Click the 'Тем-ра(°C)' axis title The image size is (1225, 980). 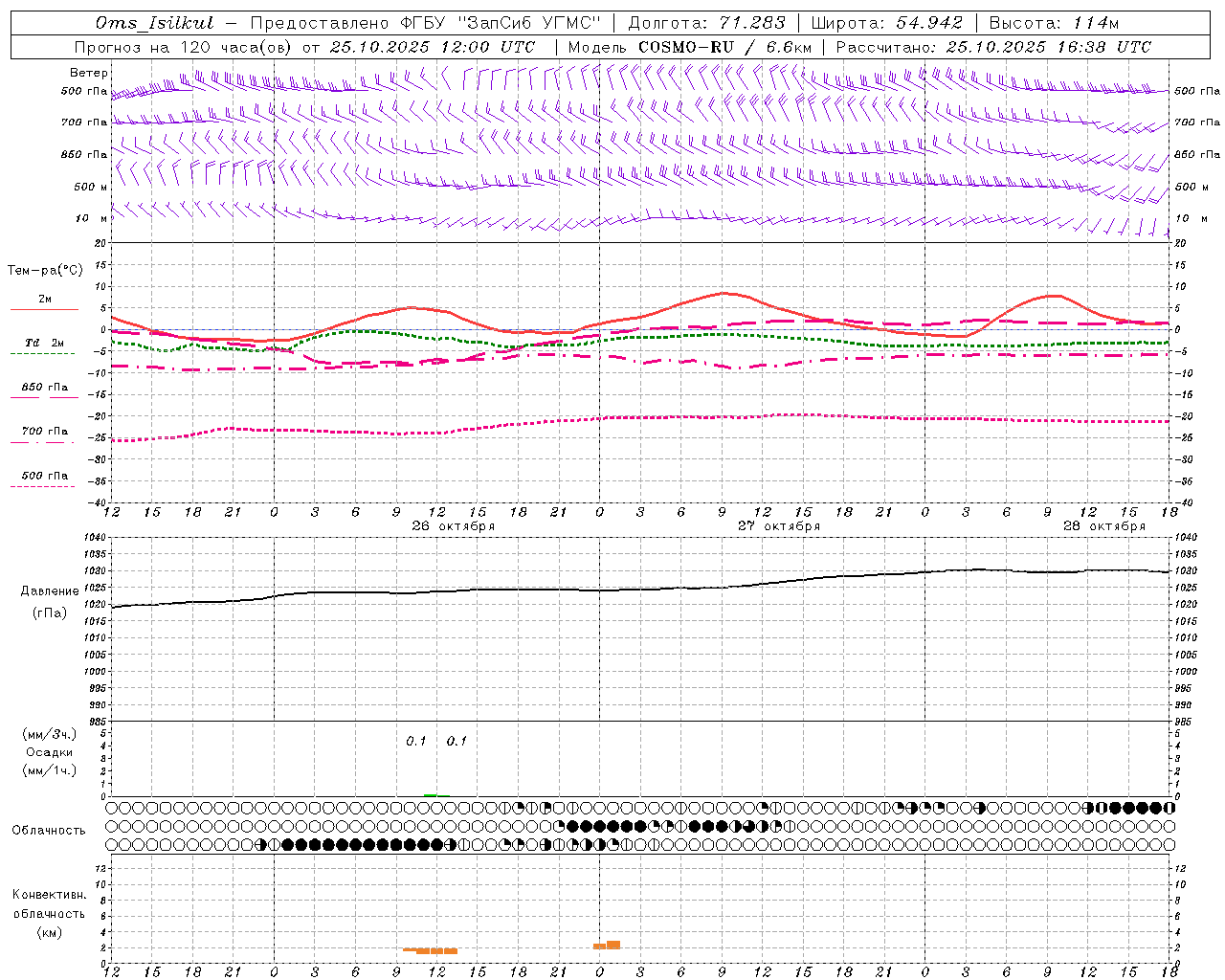tap(45, 271)
